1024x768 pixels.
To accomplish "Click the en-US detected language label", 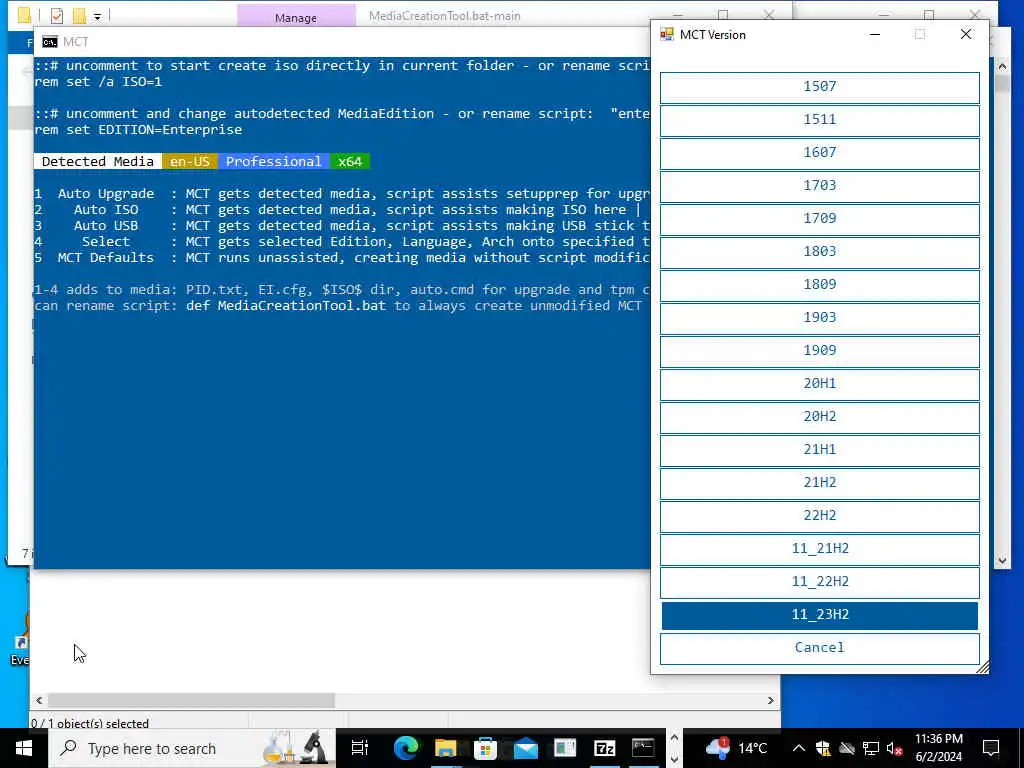I will point(190,161).
